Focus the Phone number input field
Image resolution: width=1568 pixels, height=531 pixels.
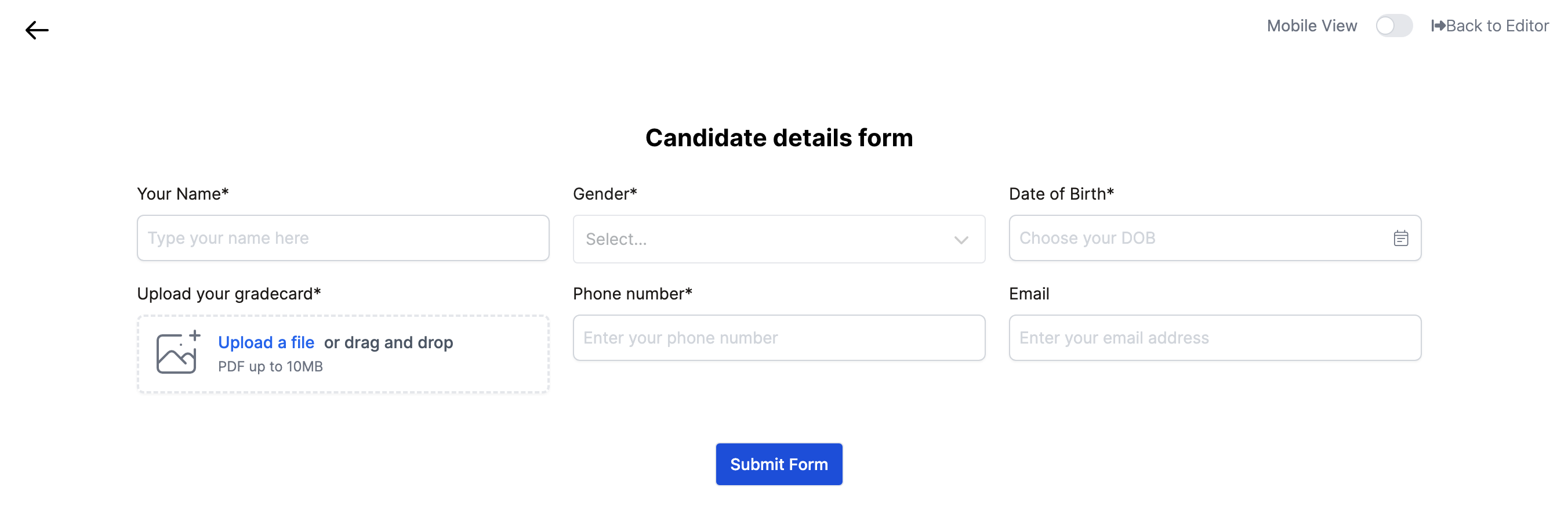[x=779, y=337]
